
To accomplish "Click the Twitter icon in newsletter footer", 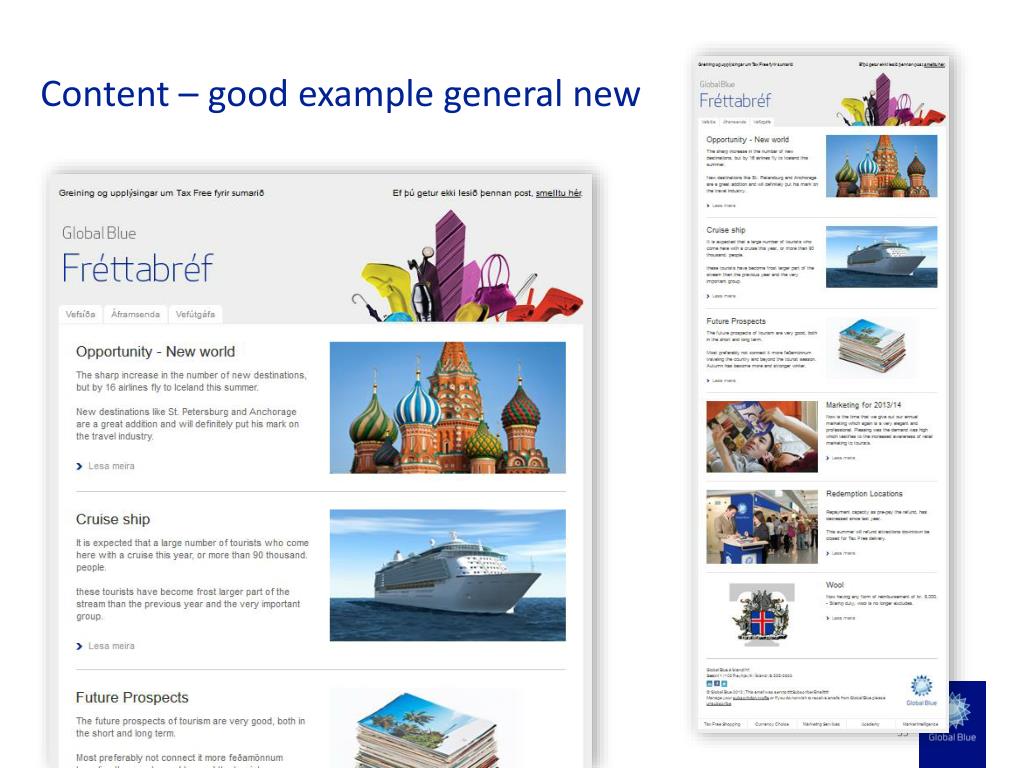I will (724, 684).
